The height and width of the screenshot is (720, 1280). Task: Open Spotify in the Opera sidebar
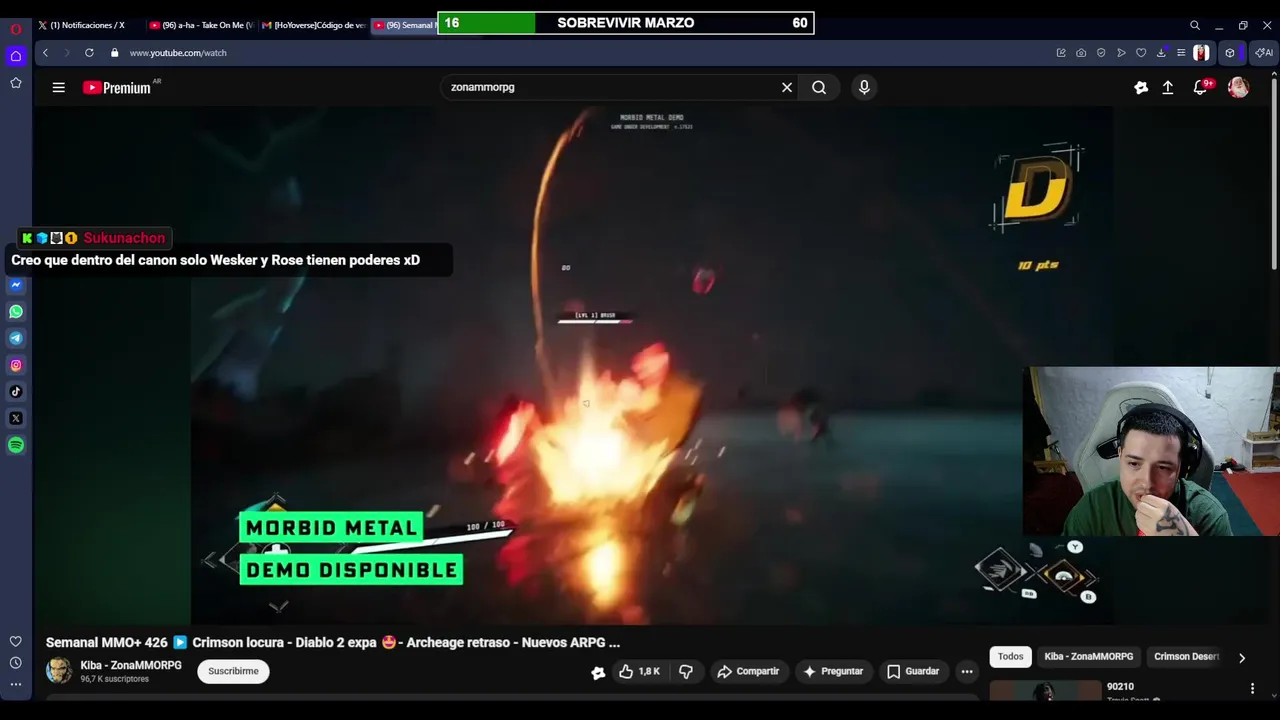pos(16,445)
